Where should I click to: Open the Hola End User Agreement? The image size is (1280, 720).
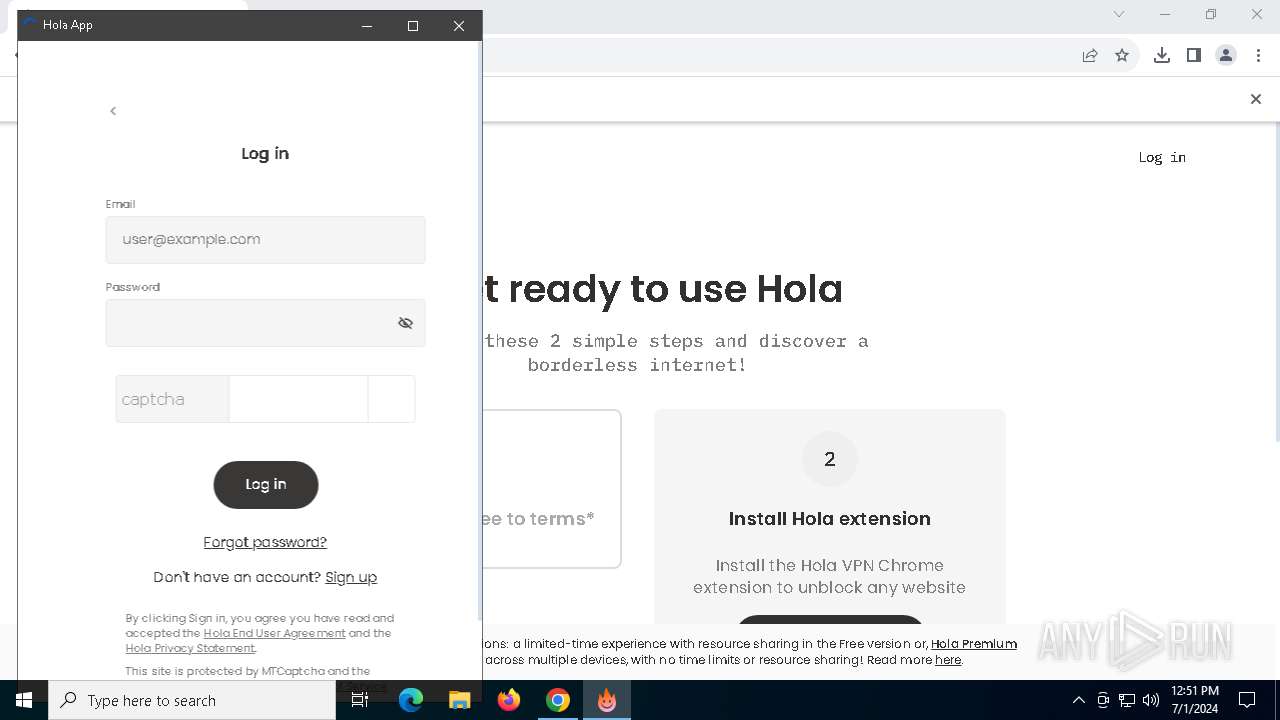pos(274,633)
